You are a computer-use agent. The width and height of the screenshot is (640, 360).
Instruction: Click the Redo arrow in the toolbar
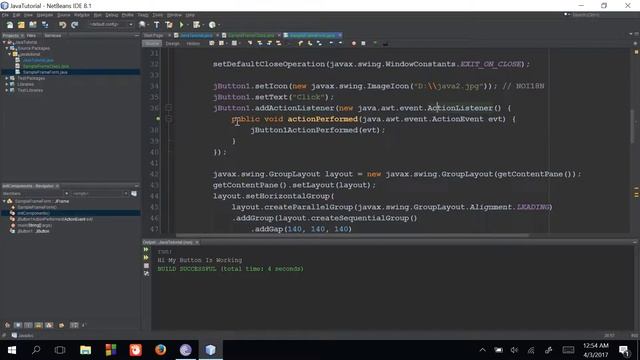tap(74, 25)
